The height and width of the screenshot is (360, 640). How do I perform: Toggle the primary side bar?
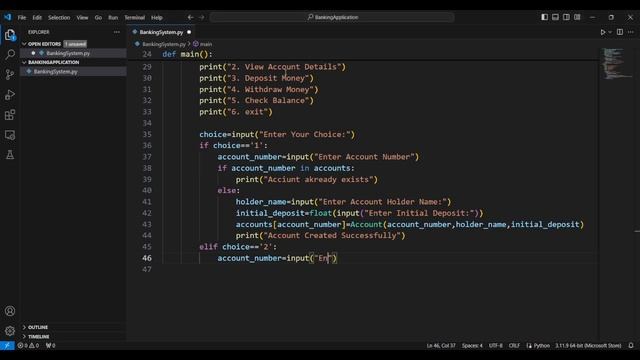[544, 17]
